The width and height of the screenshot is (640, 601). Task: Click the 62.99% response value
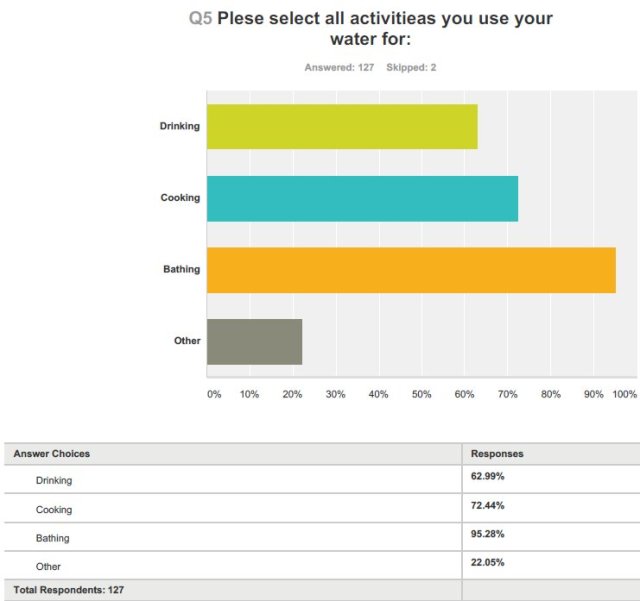click(x=488, y=475)
